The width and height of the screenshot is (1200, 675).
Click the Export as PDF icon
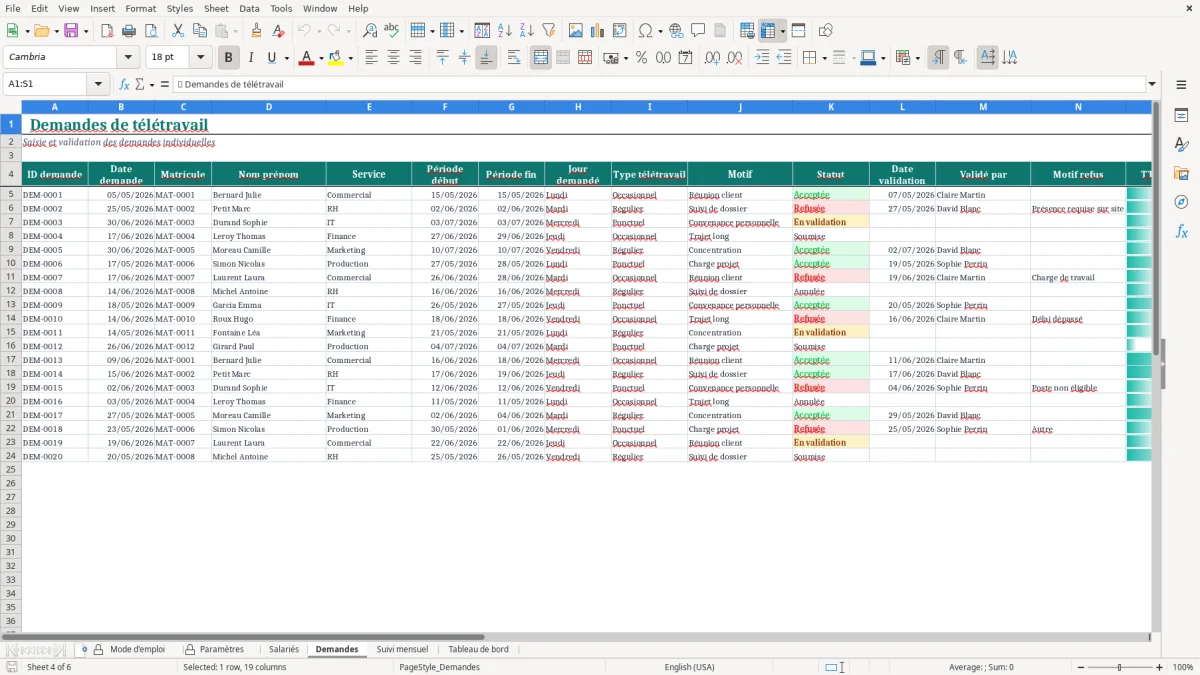(x=107, y=31)
